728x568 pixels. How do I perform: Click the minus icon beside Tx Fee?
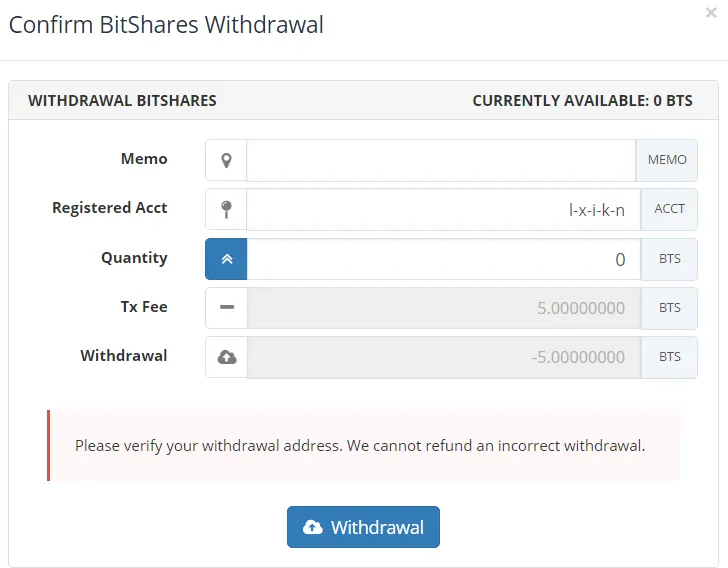[x=227, y=307]
